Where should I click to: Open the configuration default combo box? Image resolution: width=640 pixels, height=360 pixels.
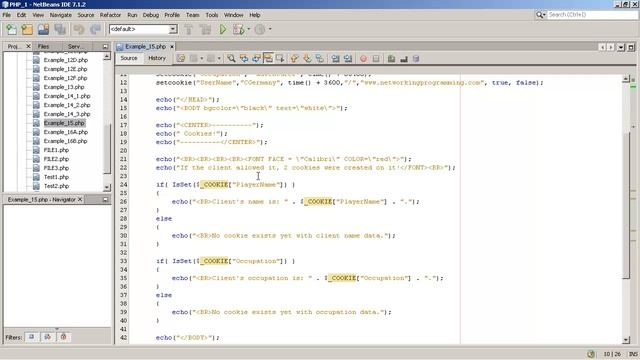click(143, 29)
